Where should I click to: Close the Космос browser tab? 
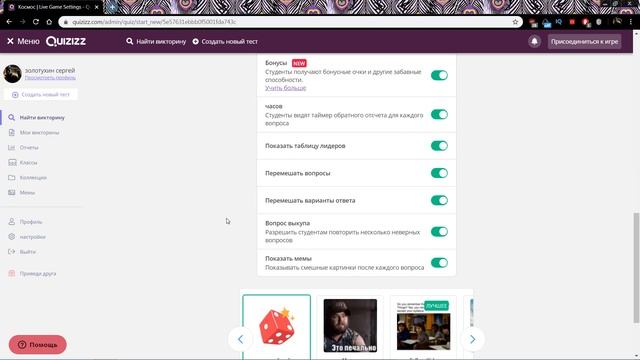click(x=97, y=7)
